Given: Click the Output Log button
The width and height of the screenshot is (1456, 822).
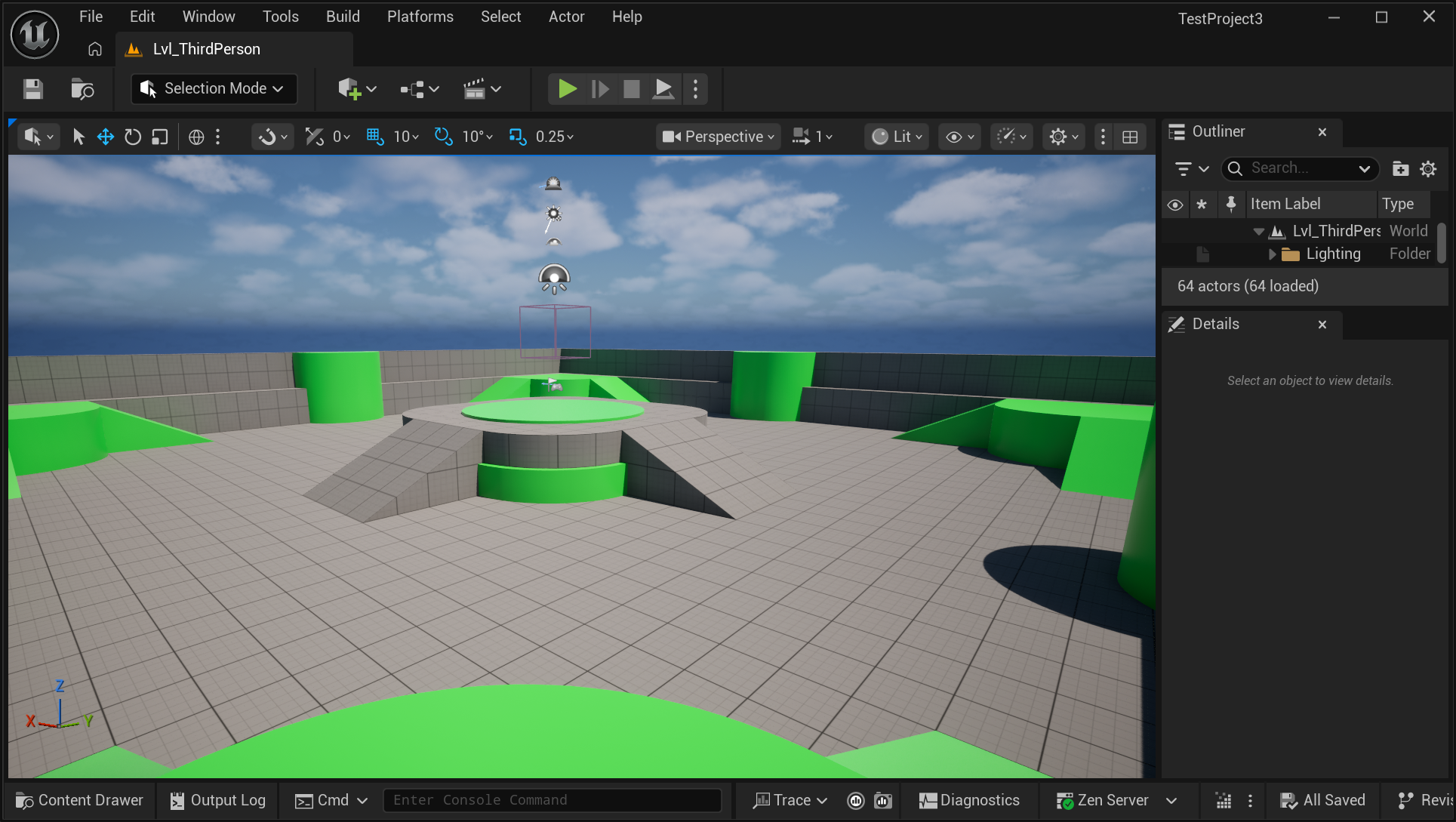Looking at the screenshot, I should pyautogui.click(x=218, y=800).
